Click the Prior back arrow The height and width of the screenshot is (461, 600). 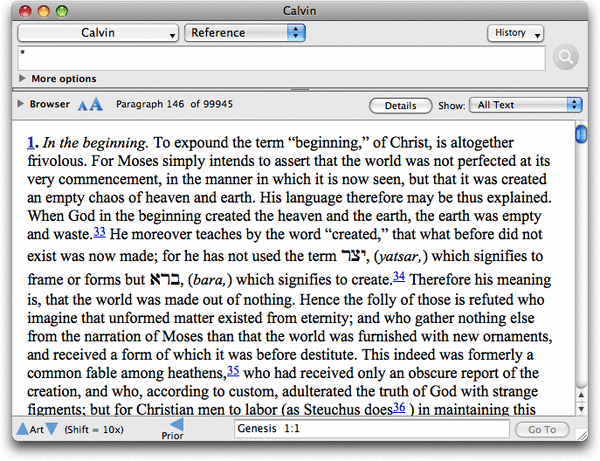click(x=176, y=424)
